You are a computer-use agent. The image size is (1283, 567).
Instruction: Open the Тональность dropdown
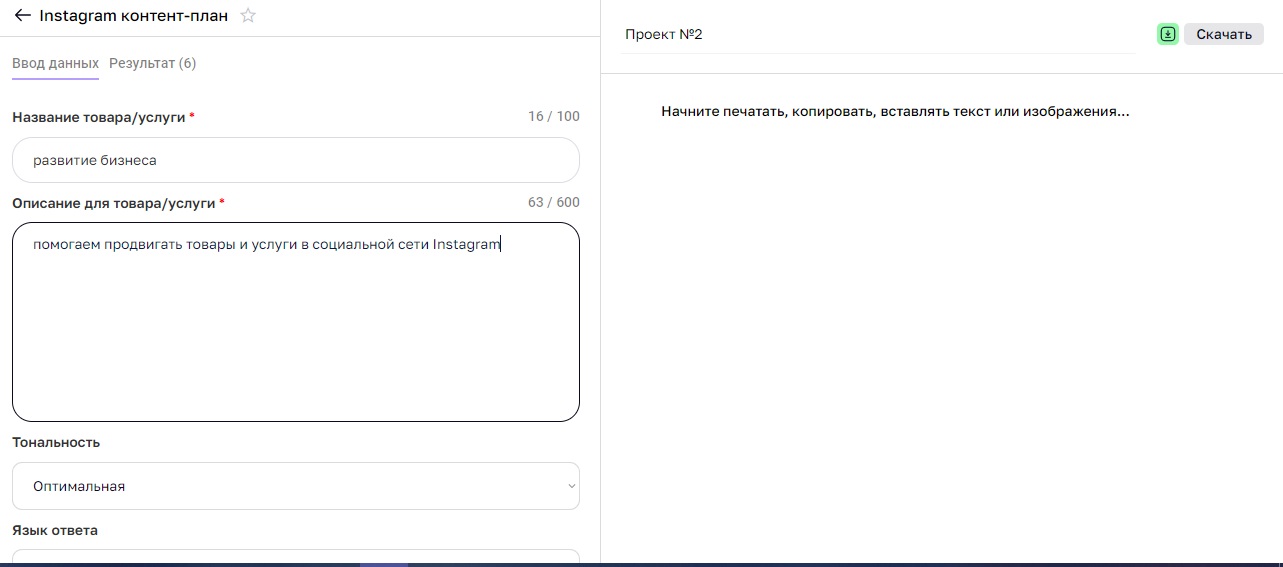click(x=296, y=486)
